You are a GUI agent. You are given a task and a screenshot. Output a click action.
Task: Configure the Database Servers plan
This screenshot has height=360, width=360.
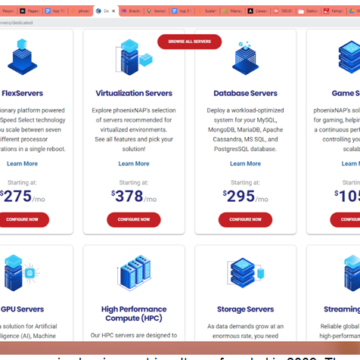click(245, 220)
